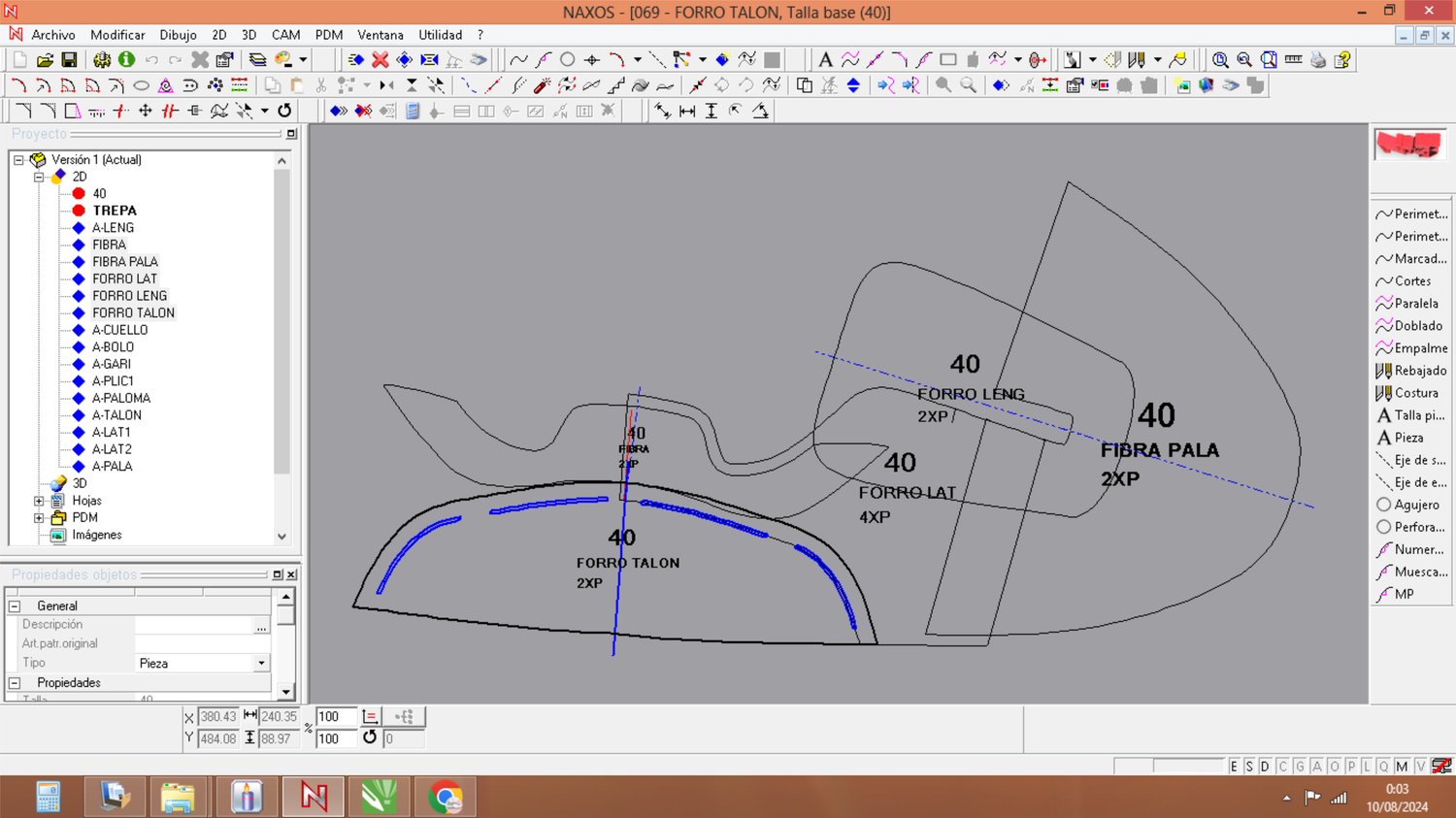The width and height of the screenshot is (1456, 818).
Task: Click the vertical dimension measure icon
Action: point(711,111)
